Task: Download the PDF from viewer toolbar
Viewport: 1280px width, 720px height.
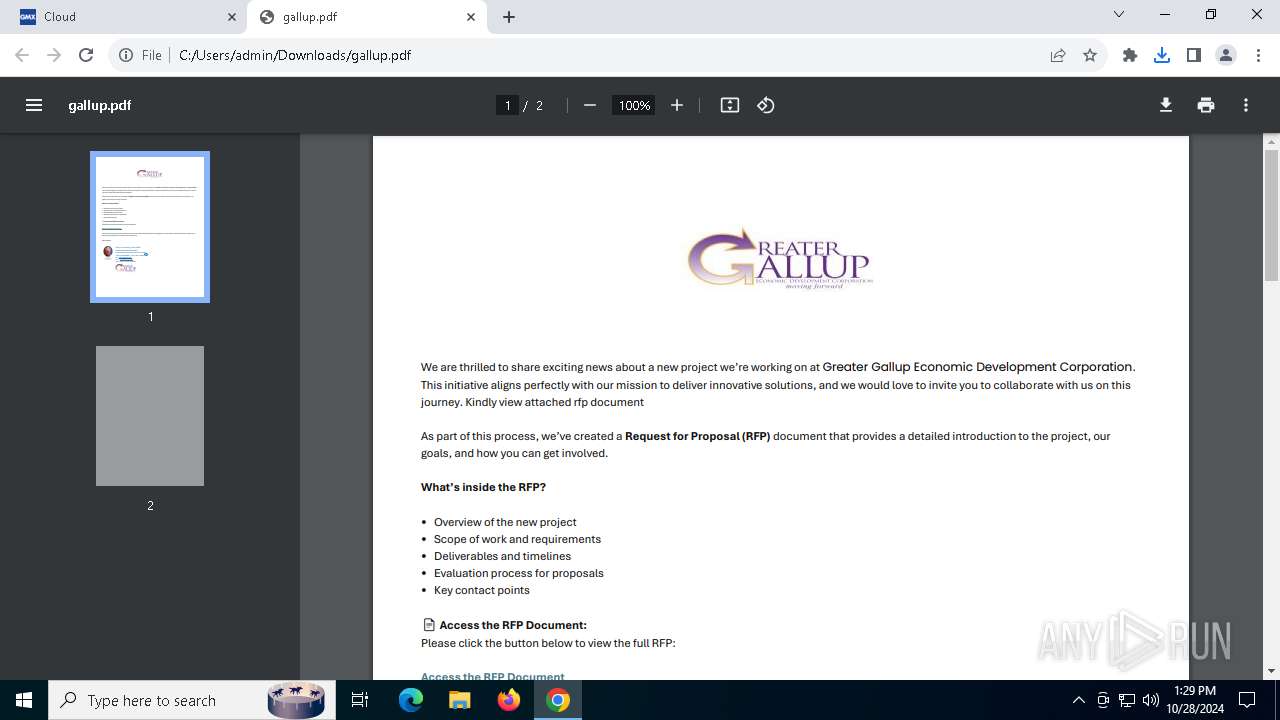Action: tap(1166, 105)
